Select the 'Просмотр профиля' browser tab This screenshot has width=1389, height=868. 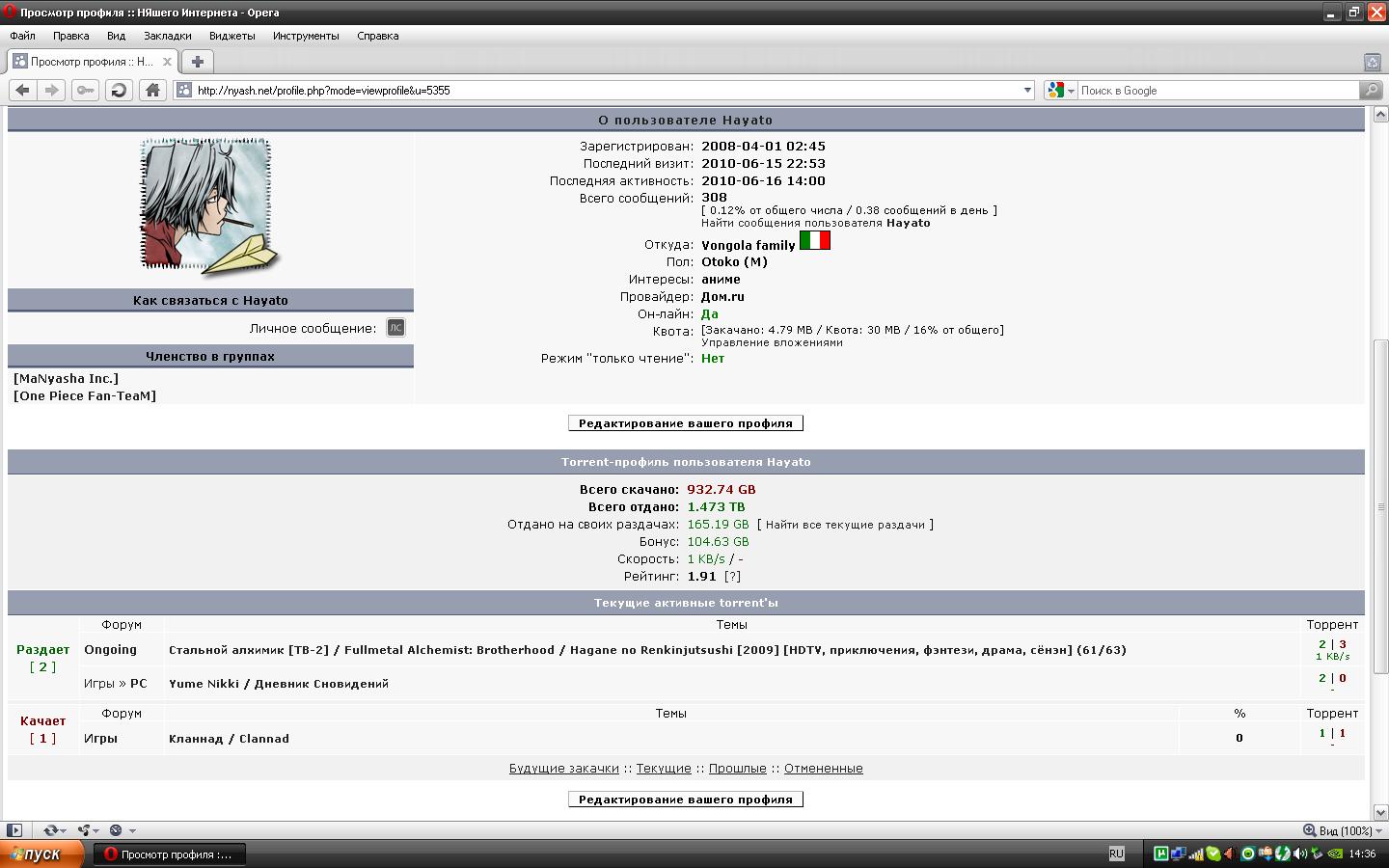[92, 62]
